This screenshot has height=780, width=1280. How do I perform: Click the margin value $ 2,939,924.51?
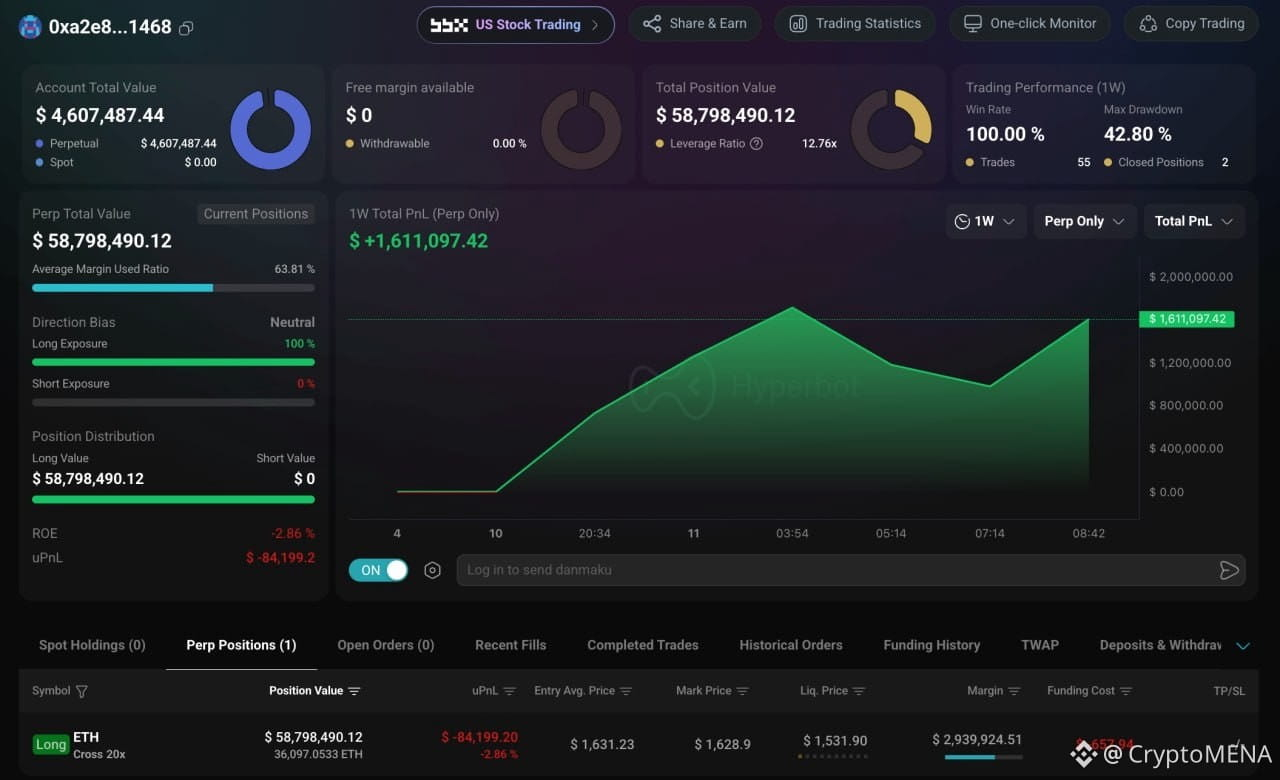[977, 740]
